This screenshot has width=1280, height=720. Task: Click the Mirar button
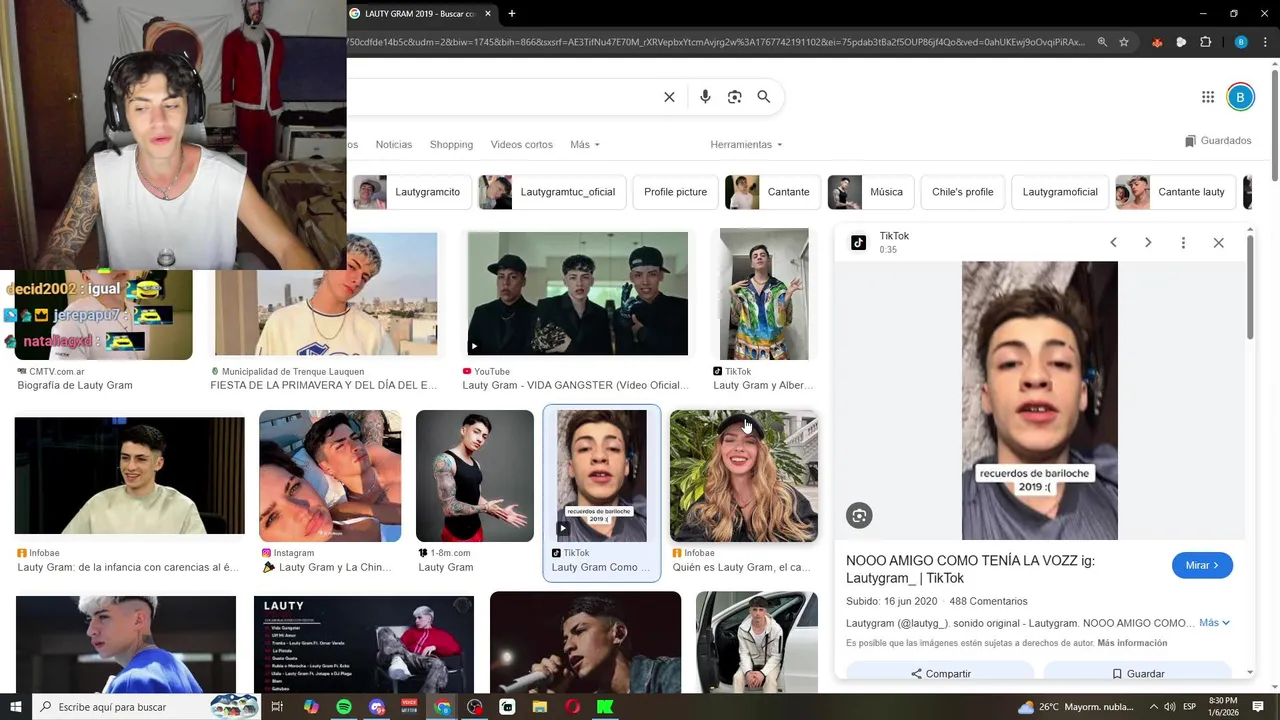pos(1202,565)
